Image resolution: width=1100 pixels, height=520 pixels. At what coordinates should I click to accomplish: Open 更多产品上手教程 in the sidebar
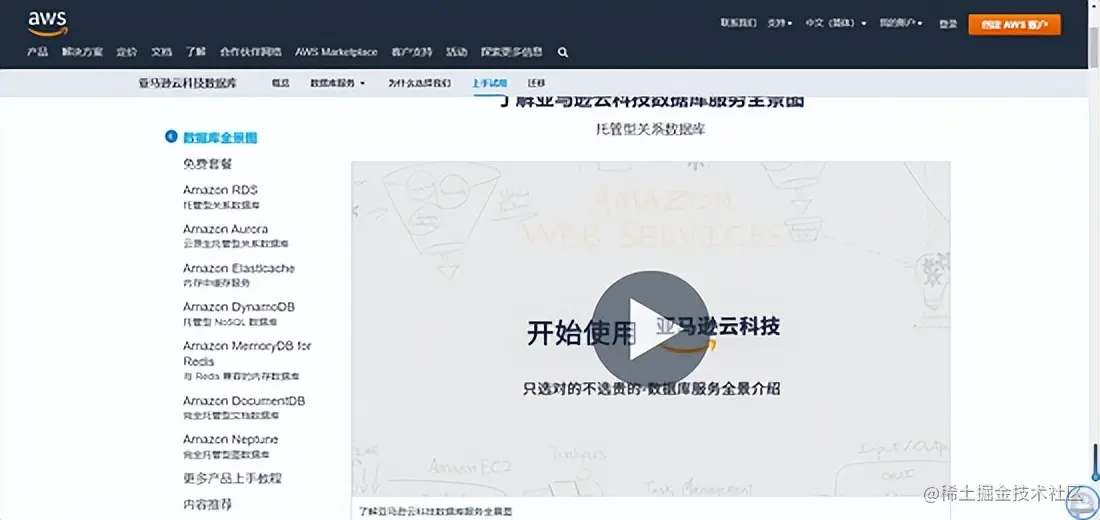(x=232, y=478)
